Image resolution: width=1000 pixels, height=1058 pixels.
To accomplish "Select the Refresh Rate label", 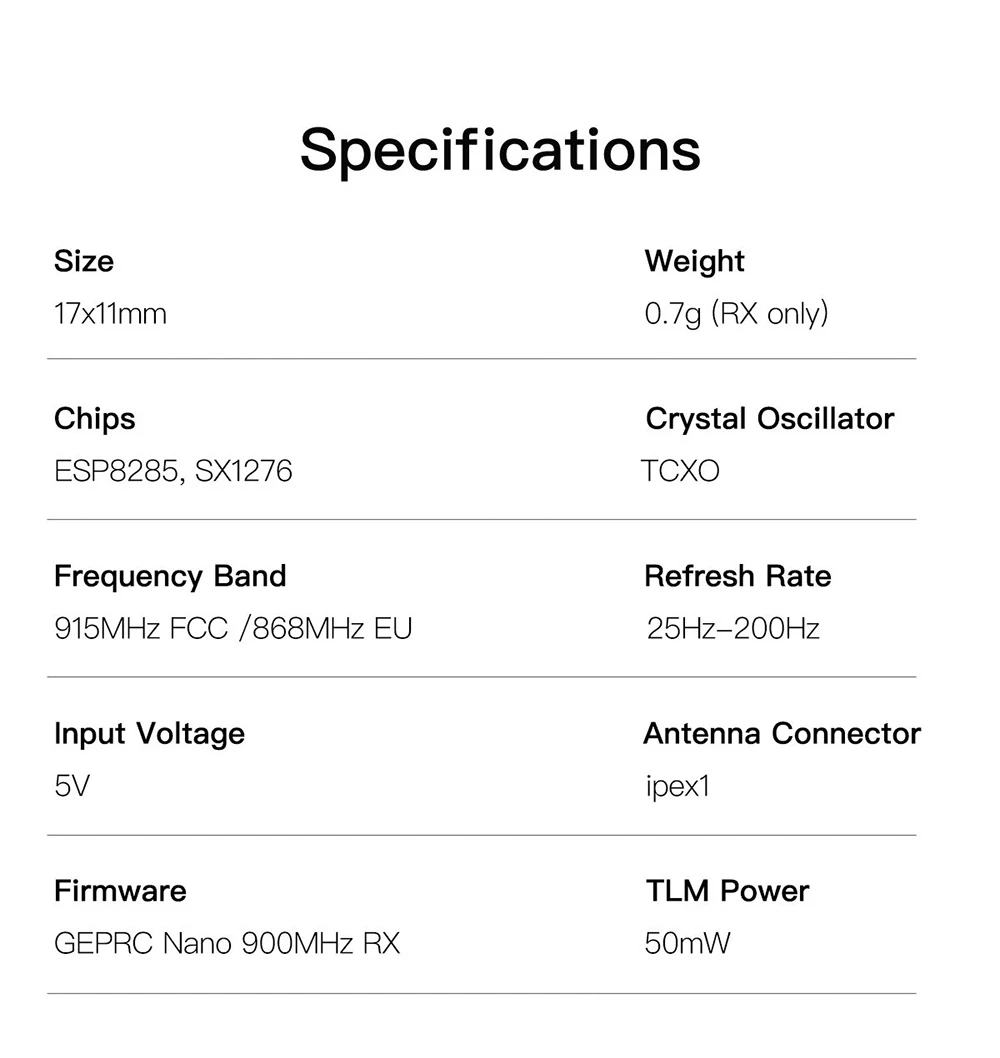I will coord(738,576).
